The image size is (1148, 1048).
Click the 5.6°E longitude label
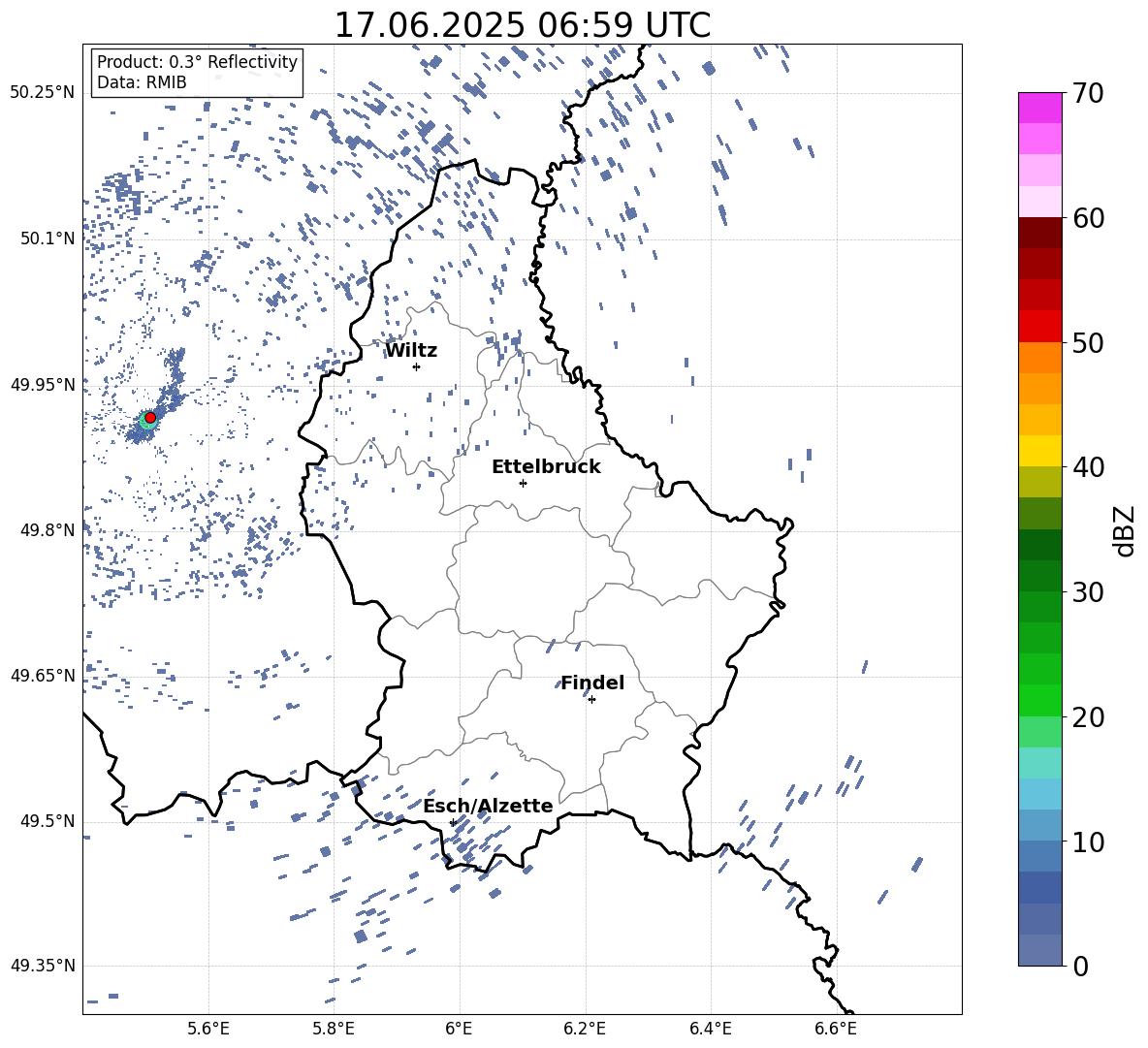208,1029
